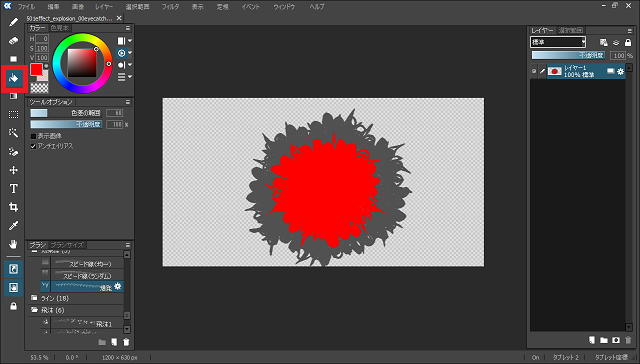Open settings gear of 爆発 brush
The height and width of the screenshot is (364, 640).
118,286
